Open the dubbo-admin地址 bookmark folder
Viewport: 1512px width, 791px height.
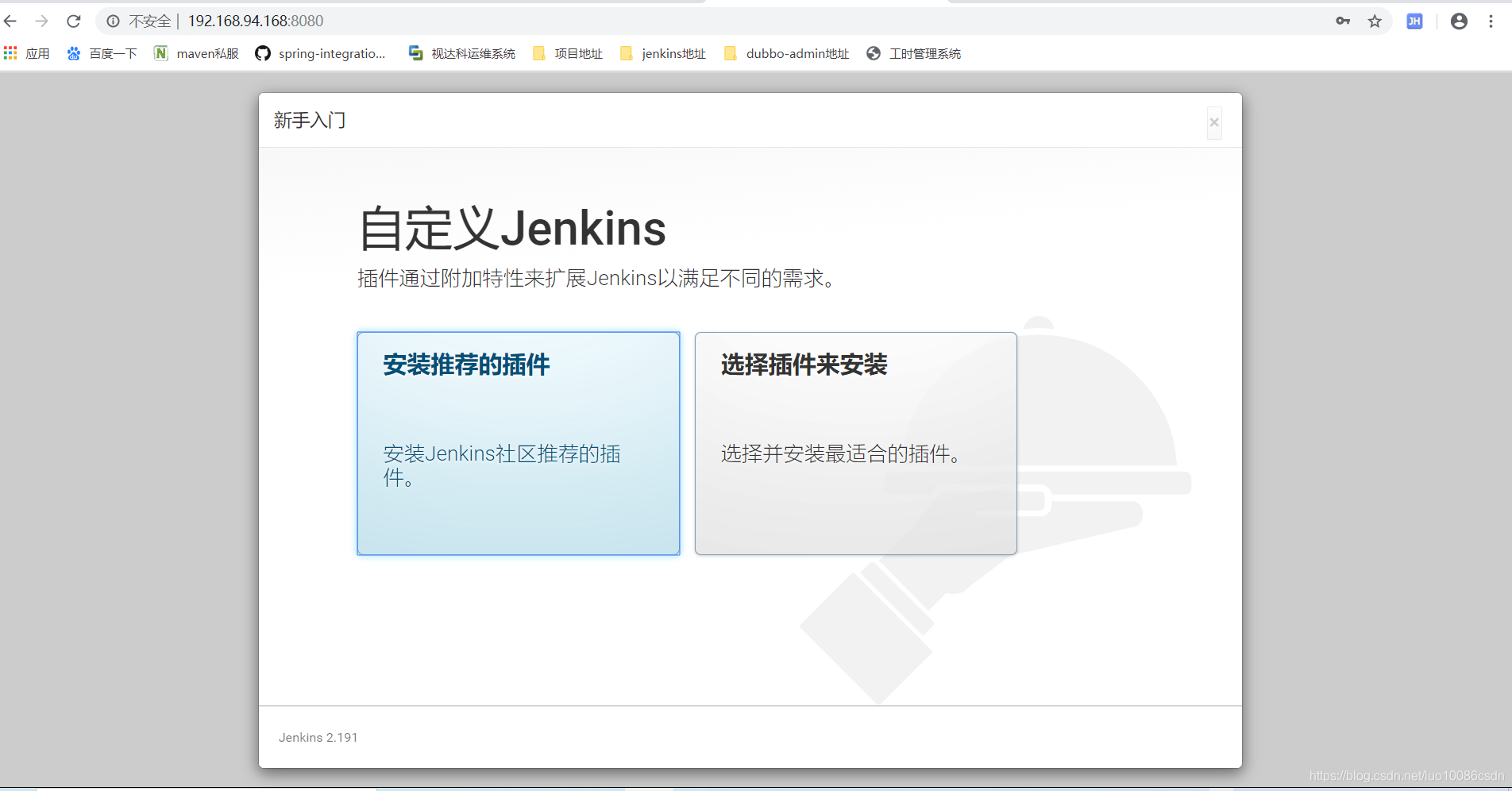787,53
